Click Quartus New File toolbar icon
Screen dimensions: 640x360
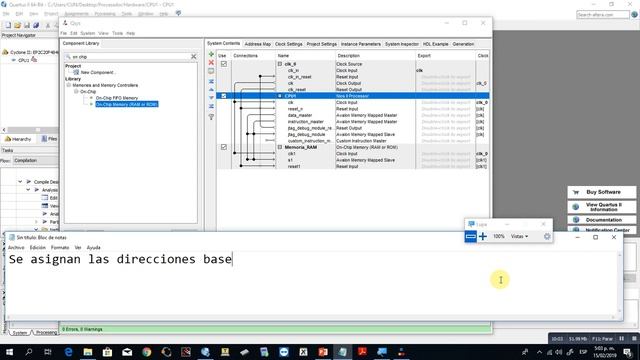tap(8, 25)
